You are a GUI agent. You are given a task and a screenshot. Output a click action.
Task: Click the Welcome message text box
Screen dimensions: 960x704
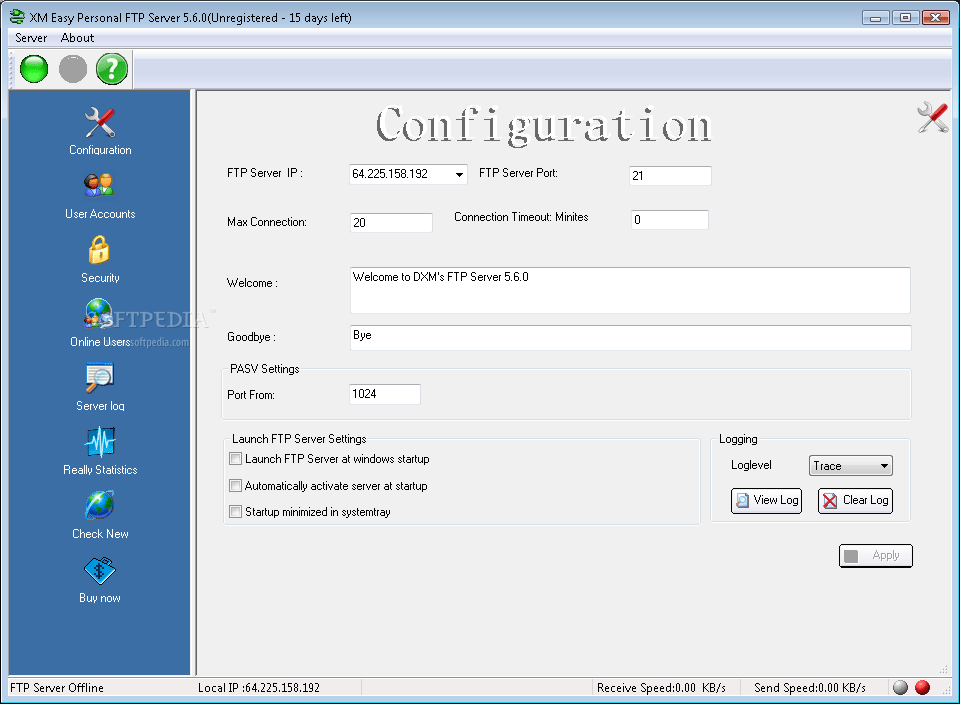click(630, 290)
